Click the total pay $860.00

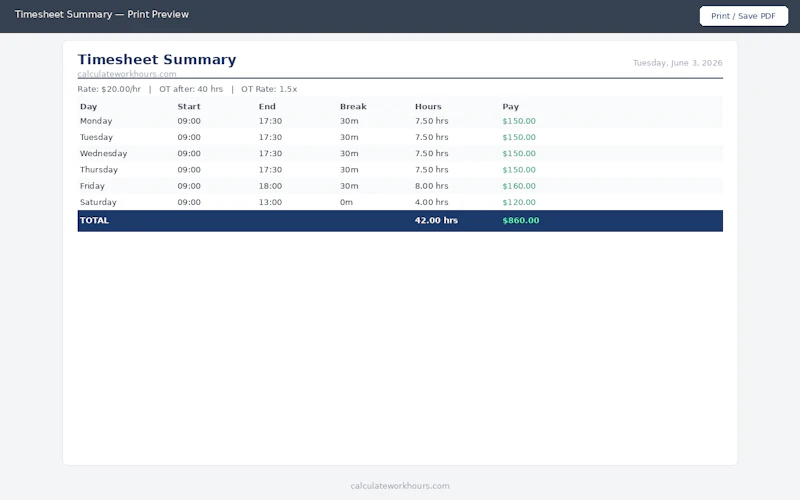[x=520, y=220]
